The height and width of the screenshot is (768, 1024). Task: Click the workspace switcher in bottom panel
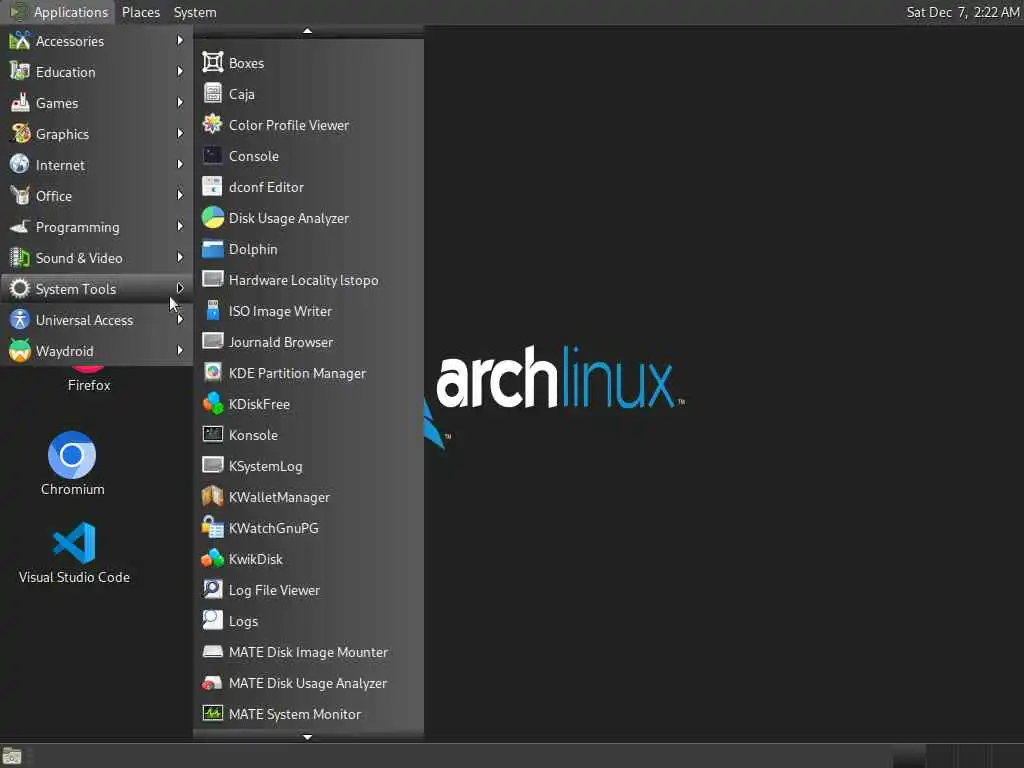tap(957, 756)
